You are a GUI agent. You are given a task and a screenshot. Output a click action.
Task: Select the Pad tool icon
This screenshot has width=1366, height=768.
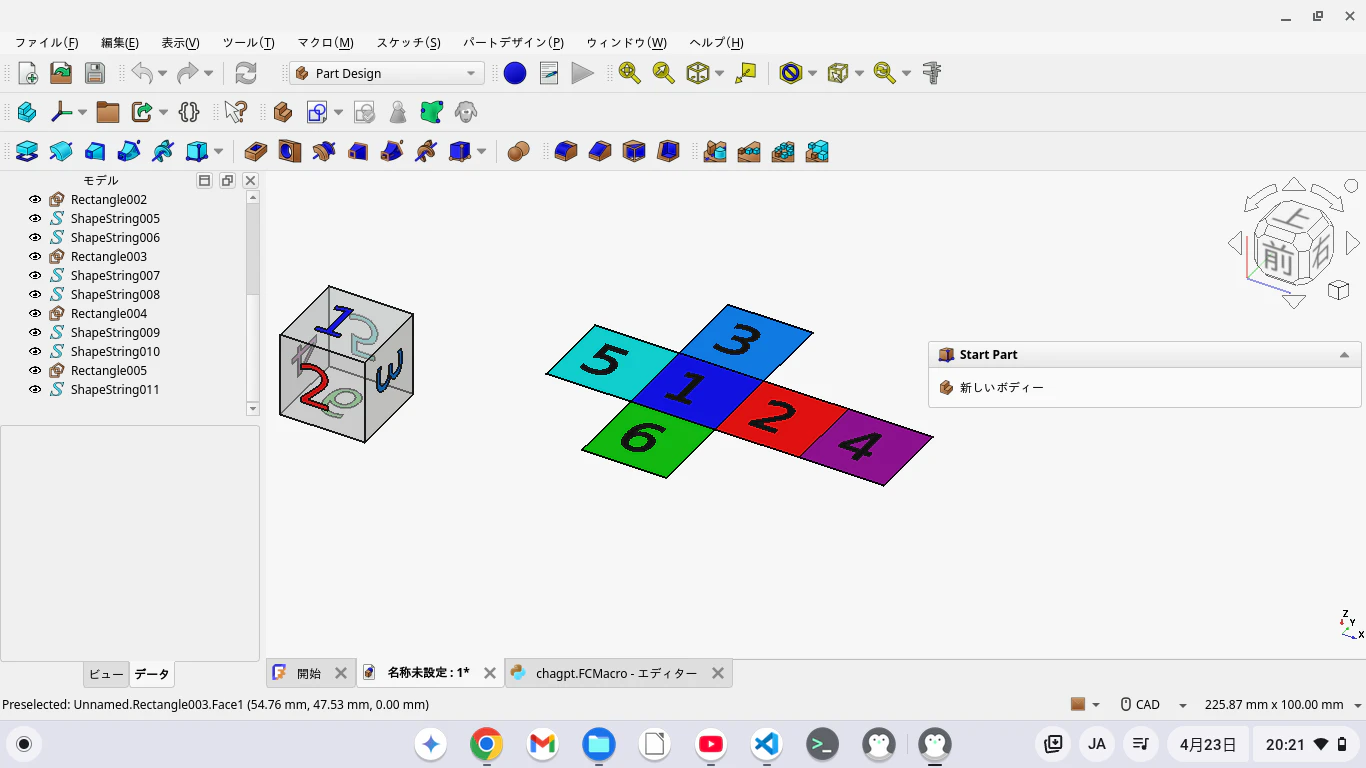click(27, 151)
